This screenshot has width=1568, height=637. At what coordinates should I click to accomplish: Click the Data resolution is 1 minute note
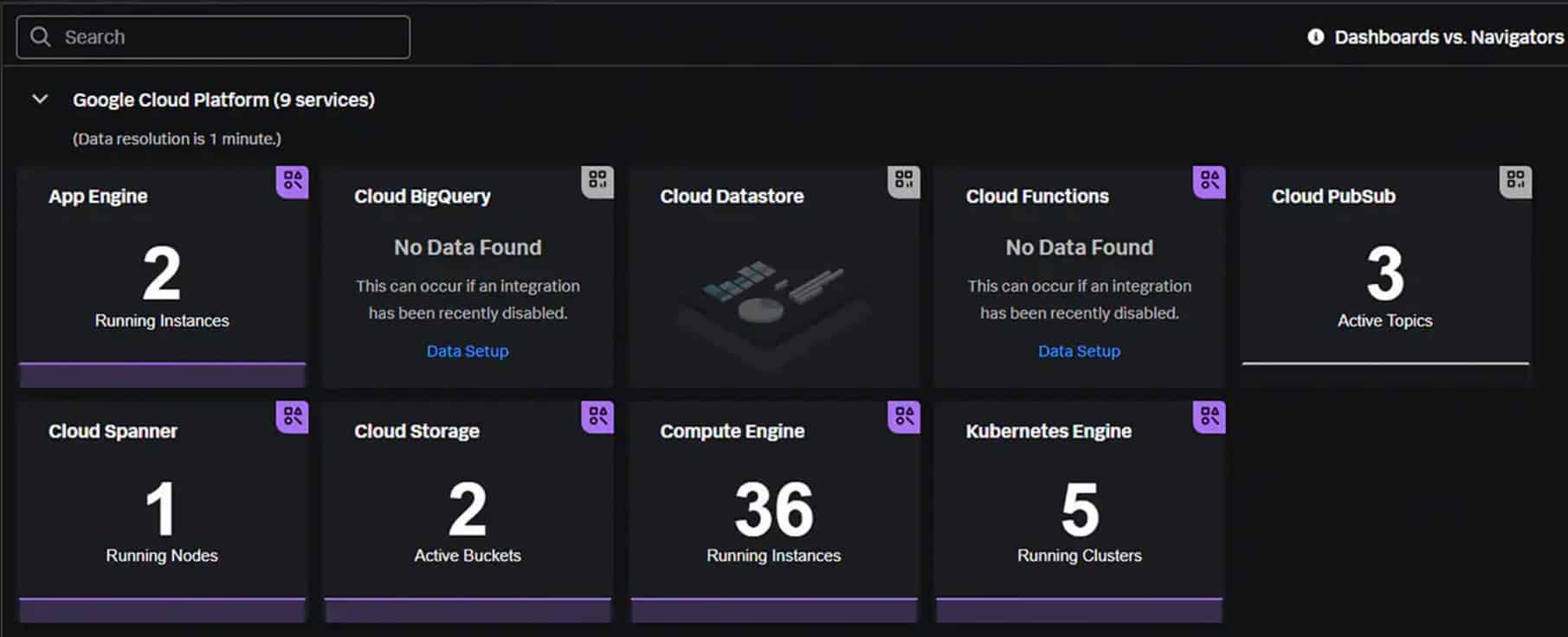click(177, 138)
